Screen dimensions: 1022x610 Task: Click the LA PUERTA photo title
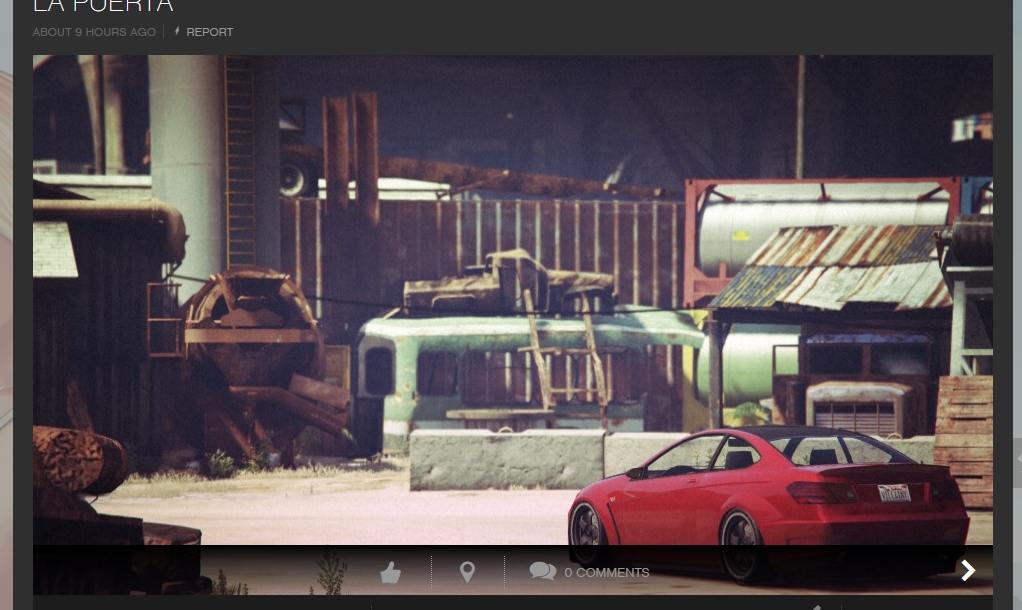103,6
